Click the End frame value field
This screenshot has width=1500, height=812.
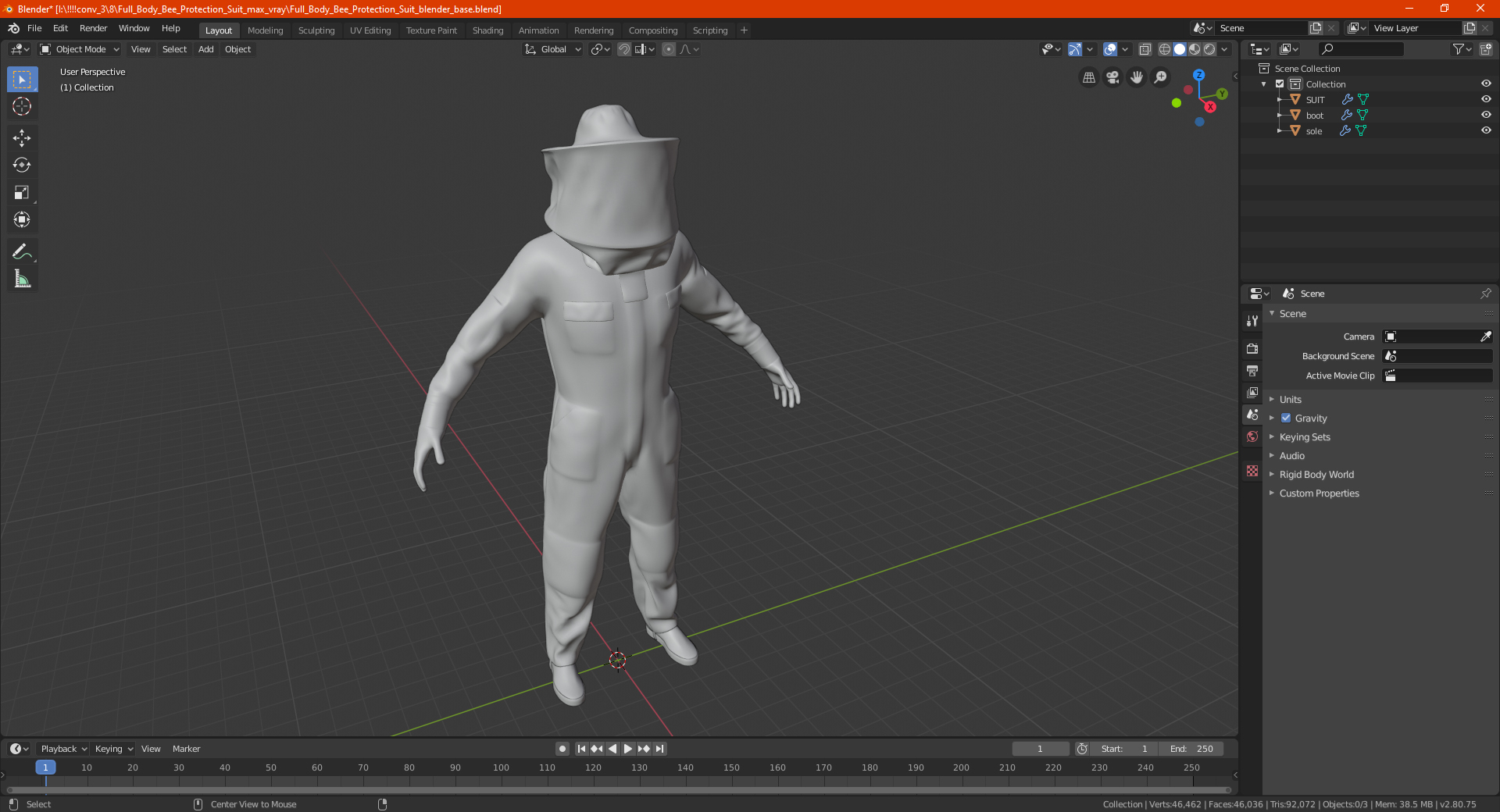1191,749
